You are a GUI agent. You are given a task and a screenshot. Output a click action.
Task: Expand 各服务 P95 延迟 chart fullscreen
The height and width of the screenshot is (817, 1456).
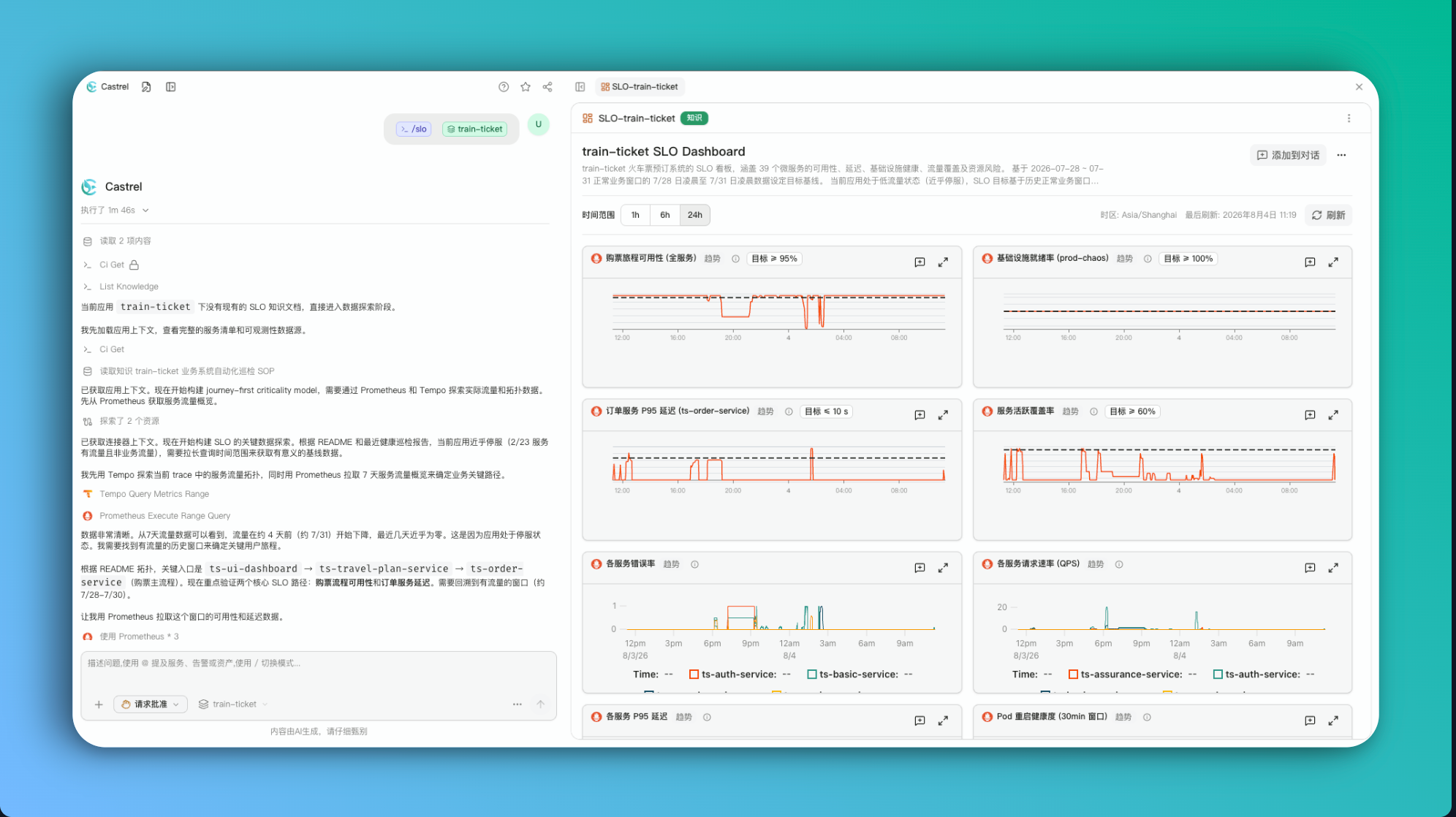[944, 721]
